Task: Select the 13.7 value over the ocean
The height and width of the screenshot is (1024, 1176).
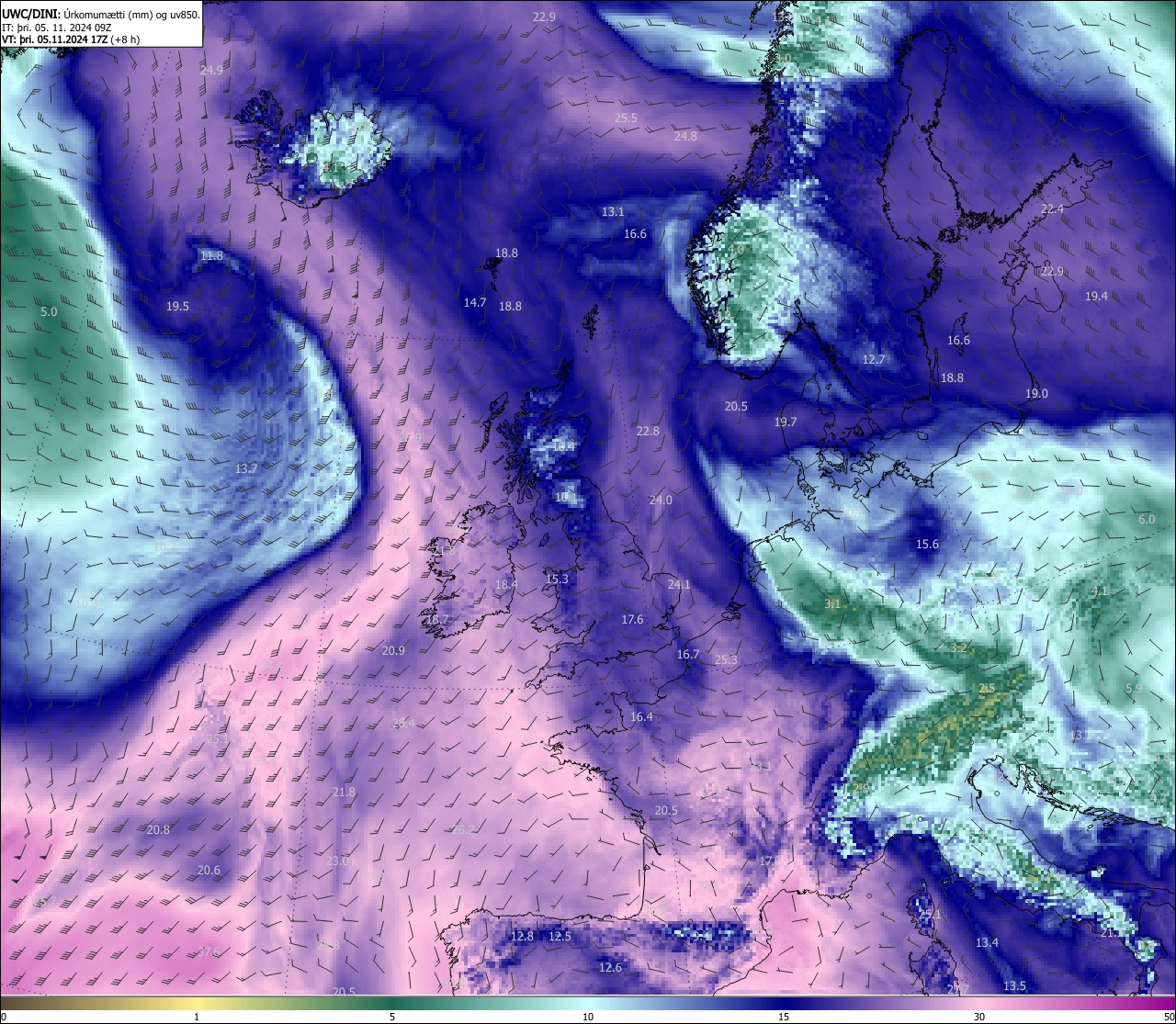Action: coord(246,468)
